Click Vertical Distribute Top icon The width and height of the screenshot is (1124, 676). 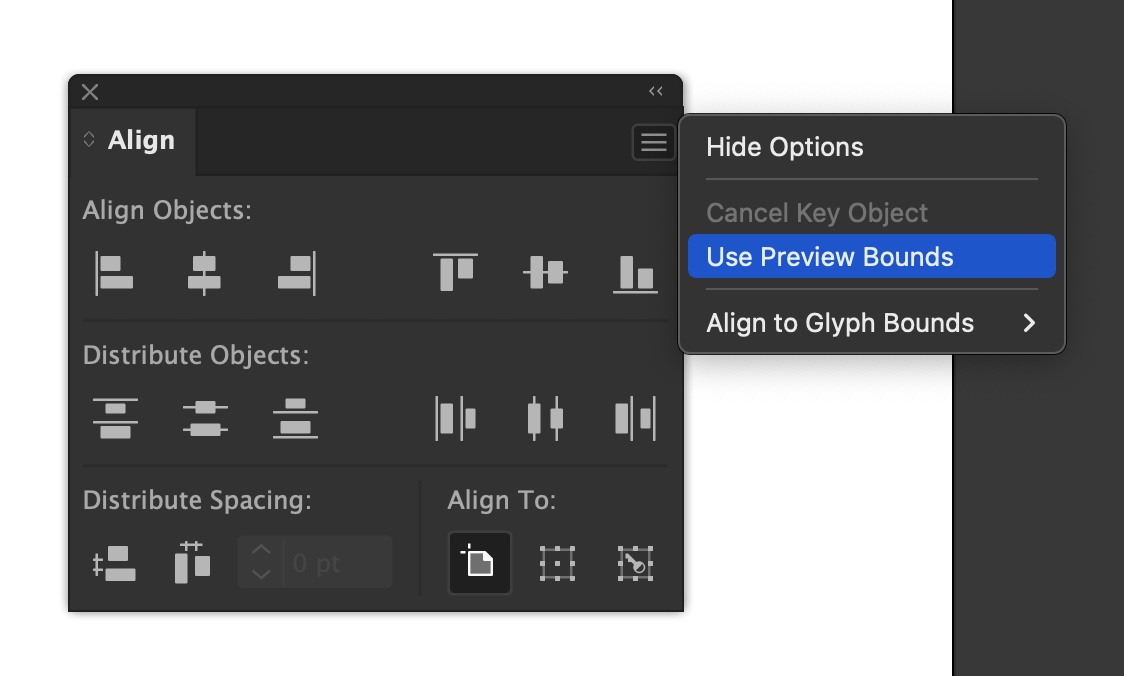[115, 417]
